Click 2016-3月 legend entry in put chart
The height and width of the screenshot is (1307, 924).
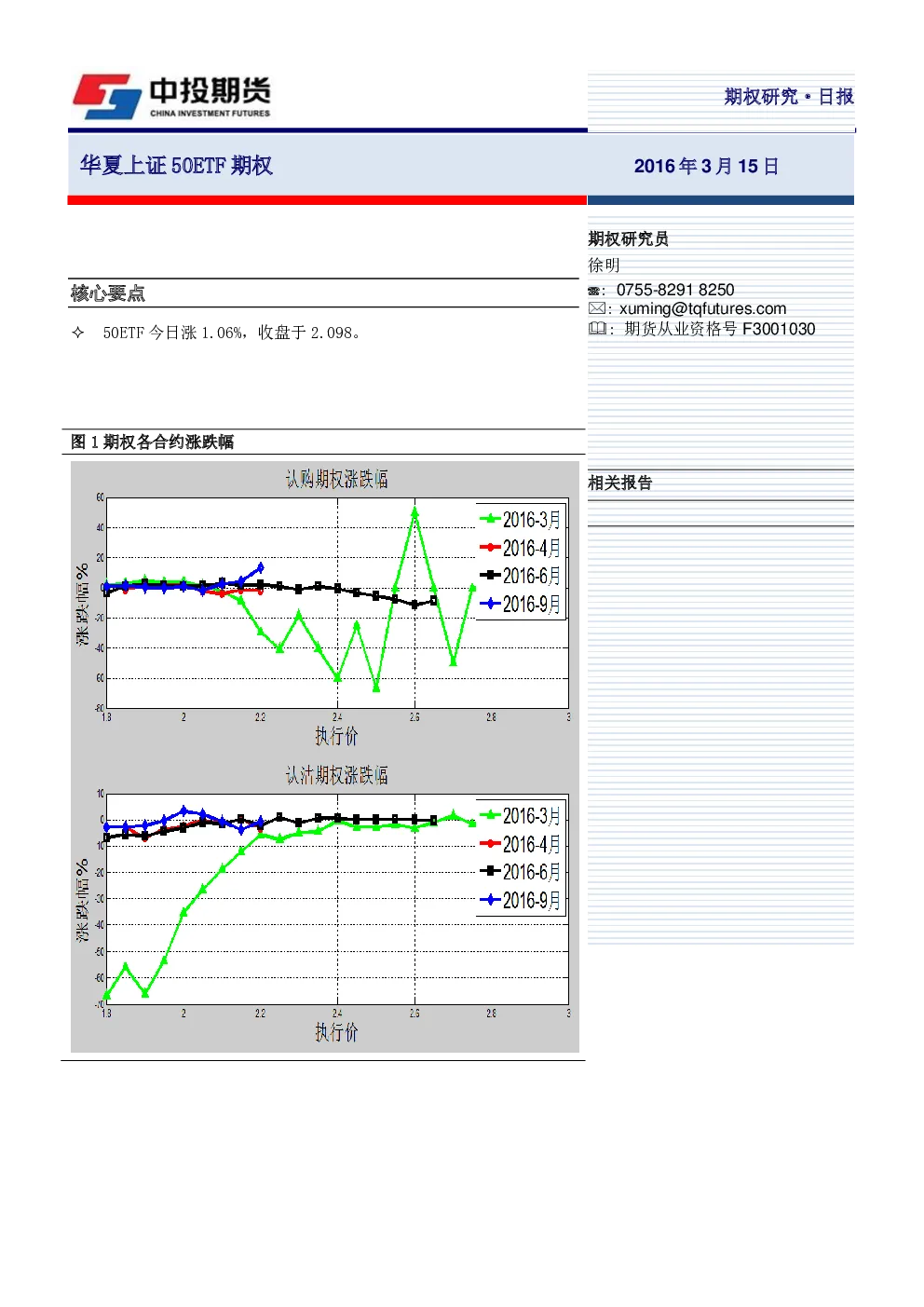pos(521,815)
